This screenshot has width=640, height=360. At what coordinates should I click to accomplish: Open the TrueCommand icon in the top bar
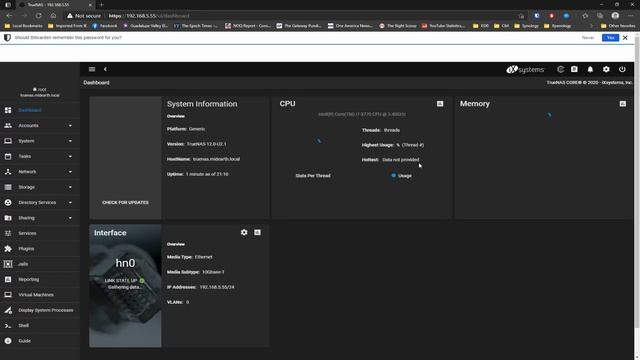coord(560,69)
